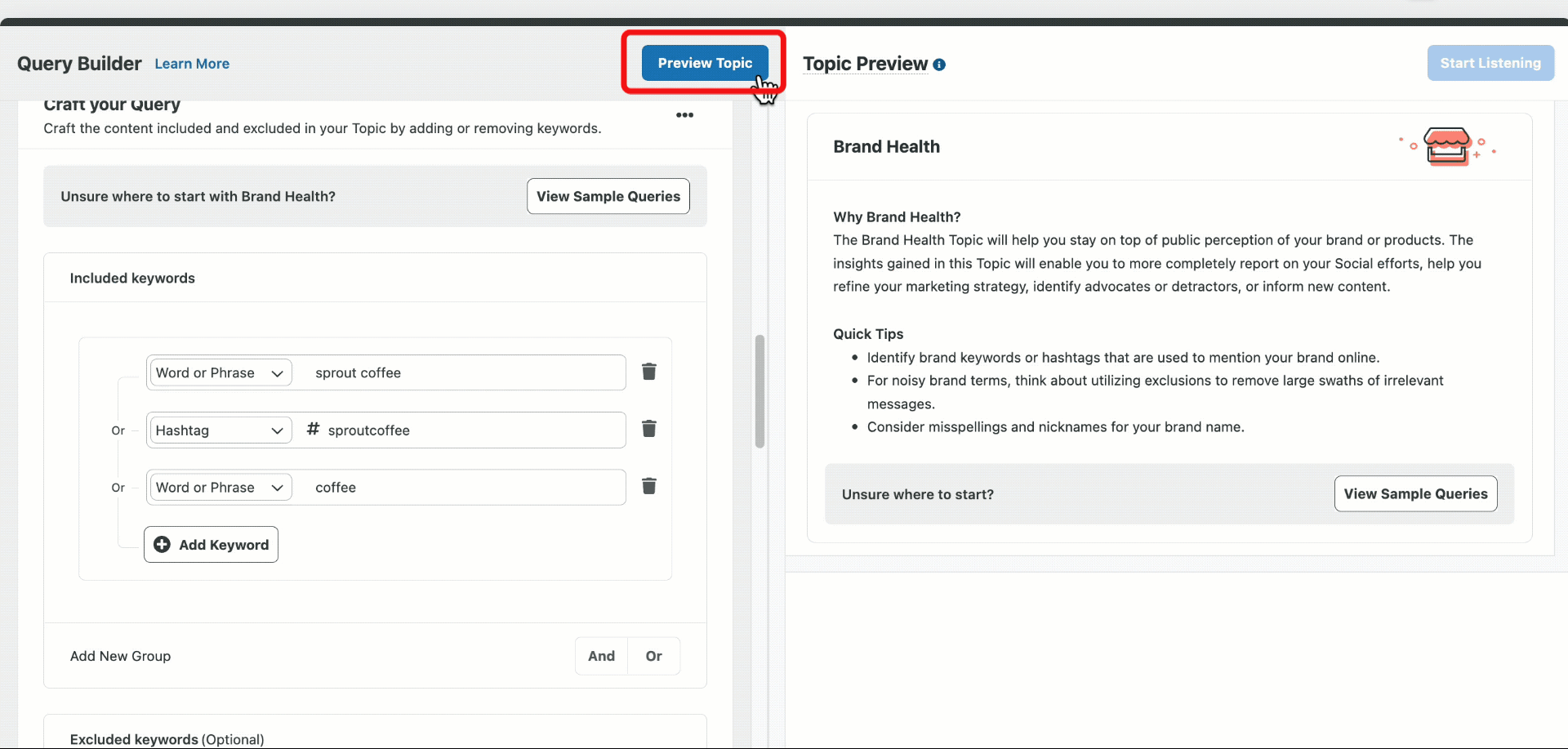
Task: Click the 'Quick Tips' heading
Action: point(868,334)
